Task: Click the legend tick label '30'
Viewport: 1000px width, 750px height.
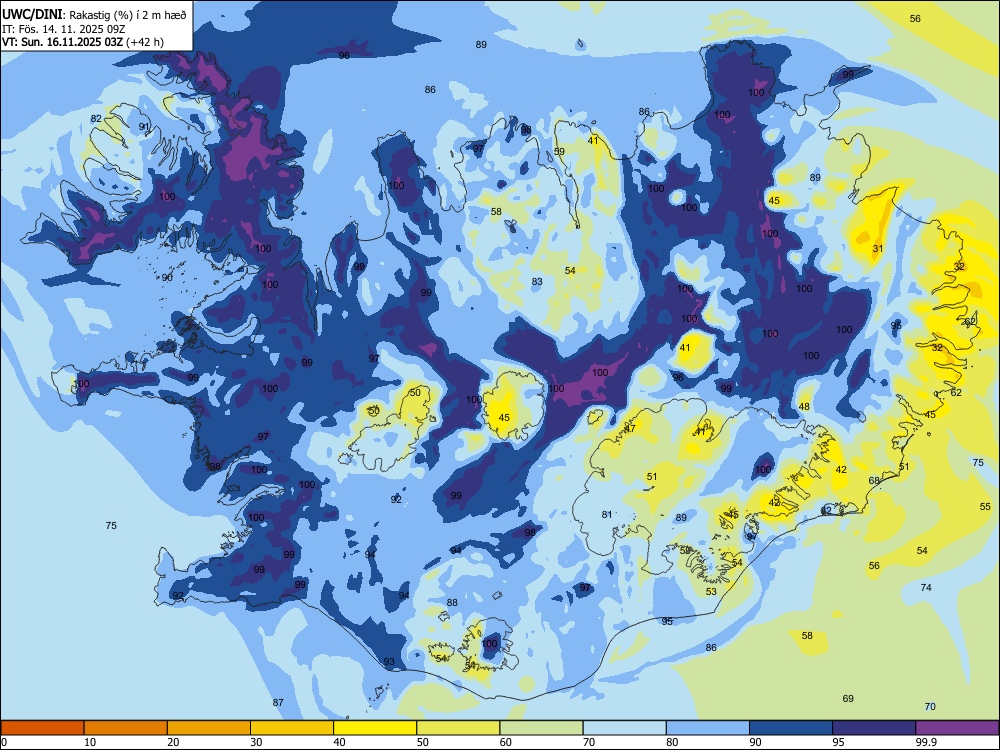Action: (256, 742)
